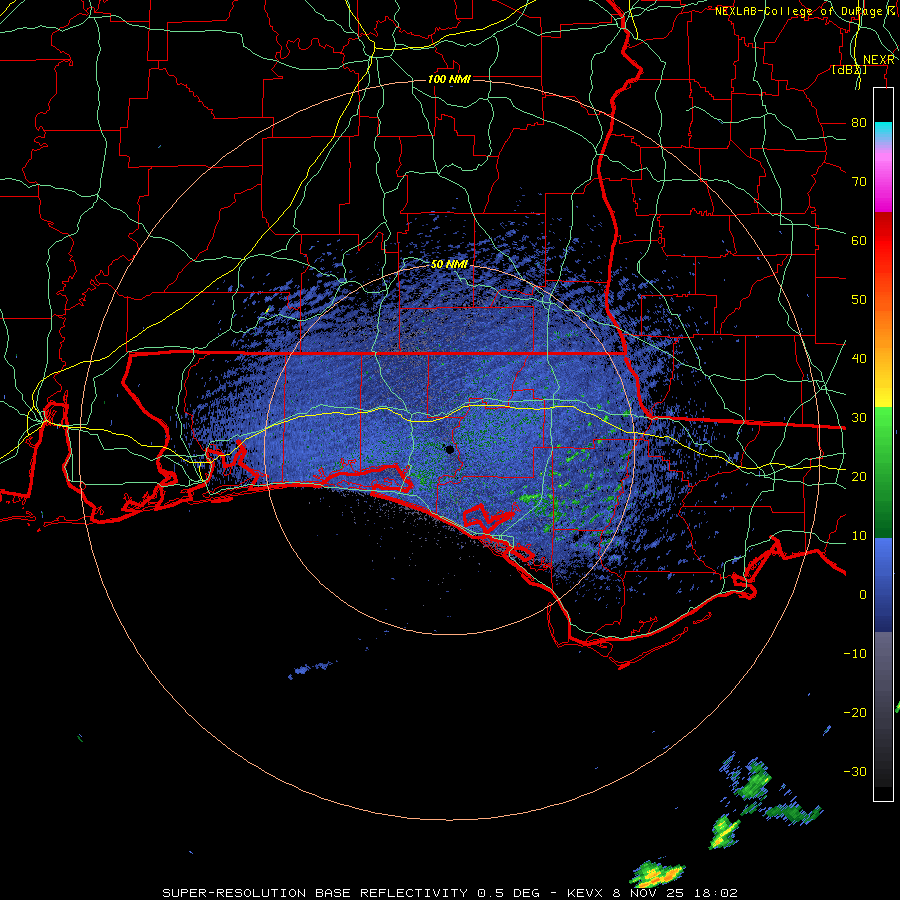Click the 60 value on the dBZ scale
This screenshot has height=900, width=900.
(x=859, y=240)
